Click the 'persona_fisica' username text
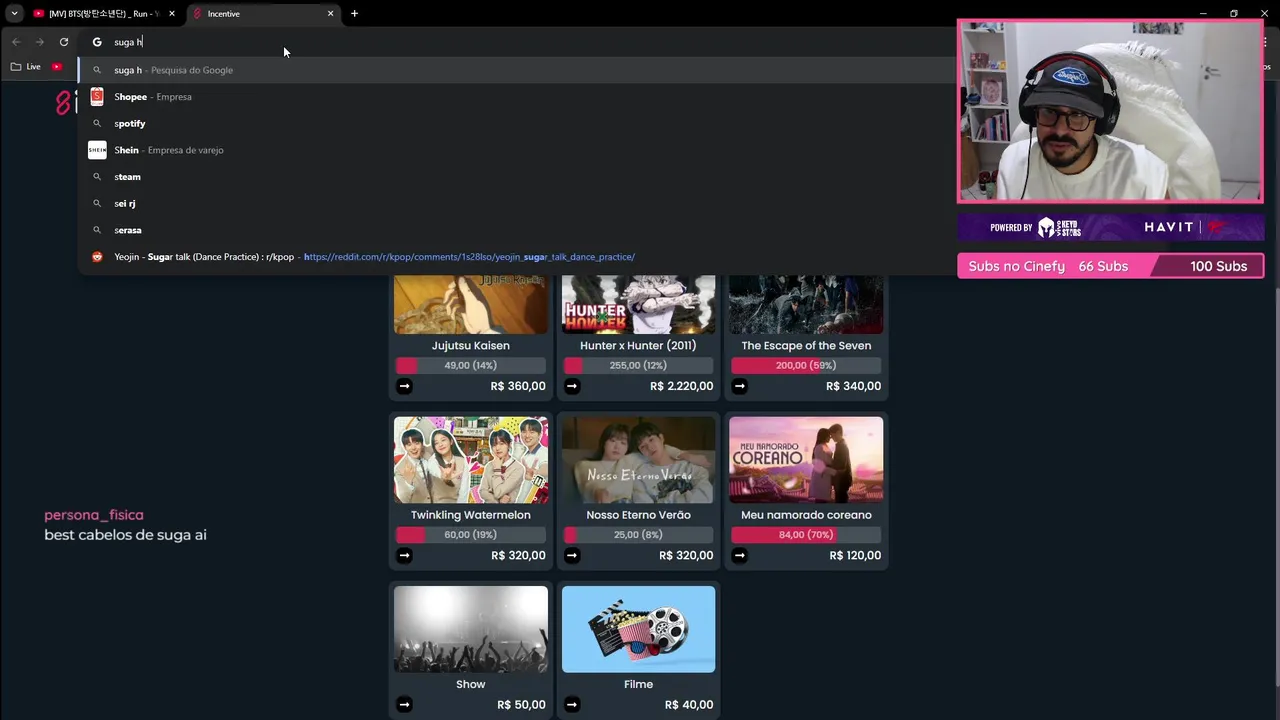Screen dimensions: 1280x720 click(94, 515)
